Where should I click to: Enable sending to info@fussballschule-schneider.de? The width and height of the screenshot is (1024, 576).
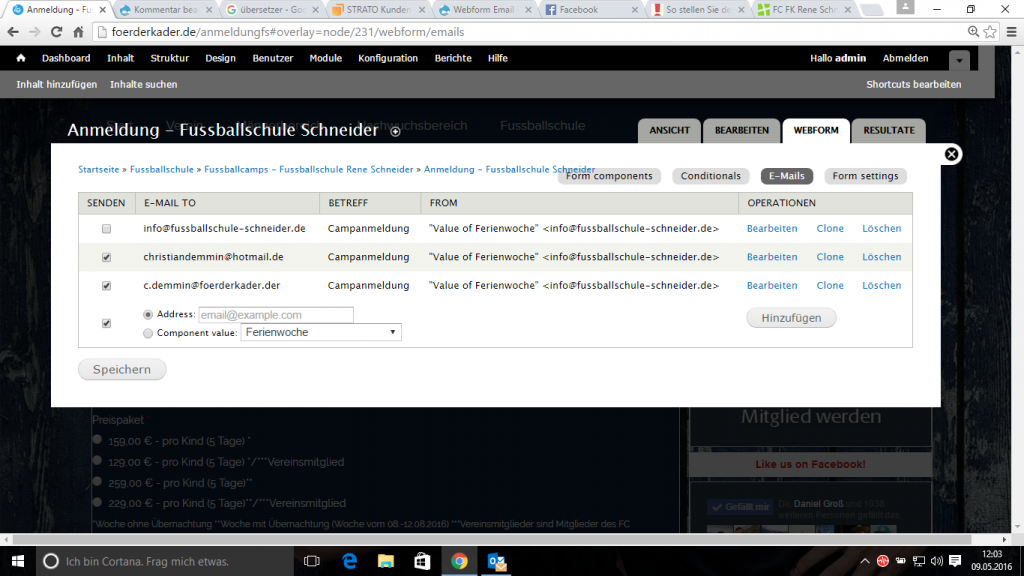click(107, 229)
